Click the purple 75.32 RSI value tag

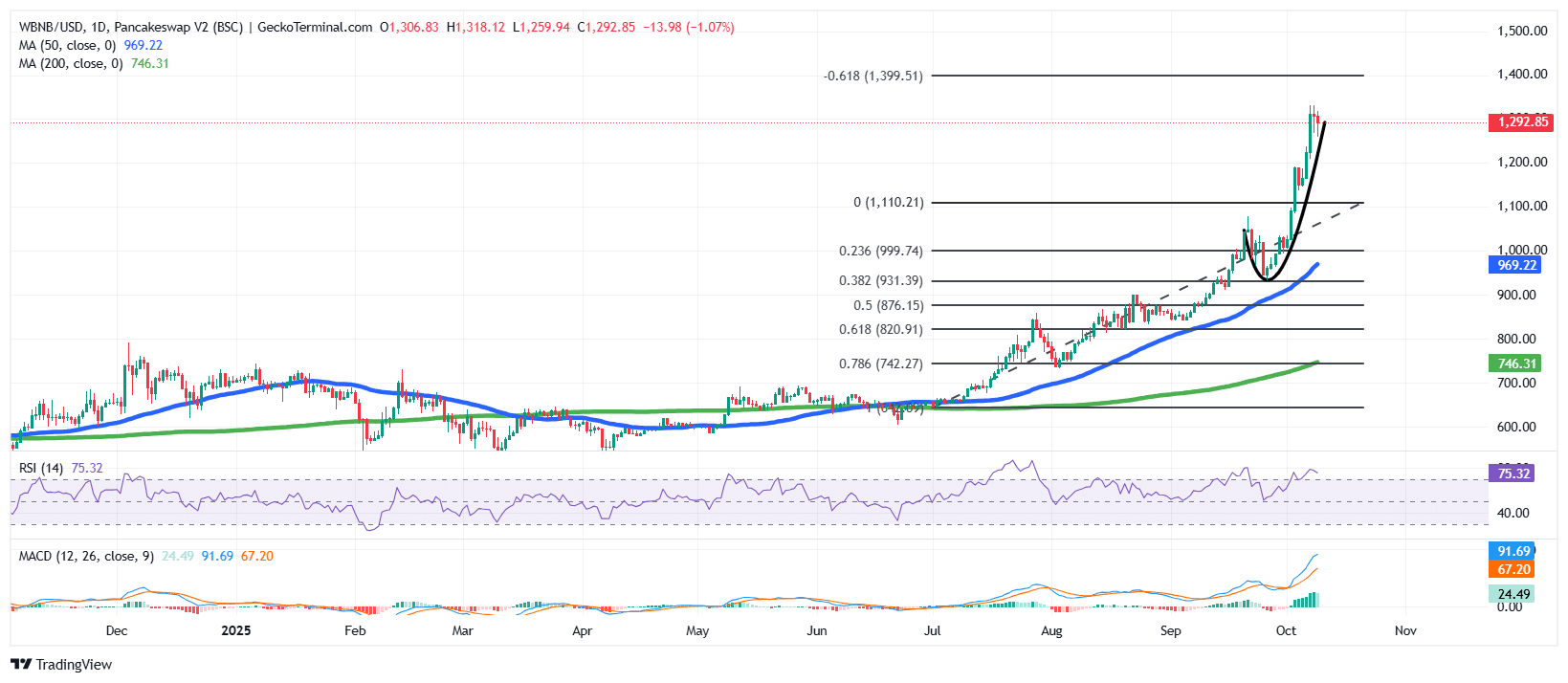tap(1513, 474)
